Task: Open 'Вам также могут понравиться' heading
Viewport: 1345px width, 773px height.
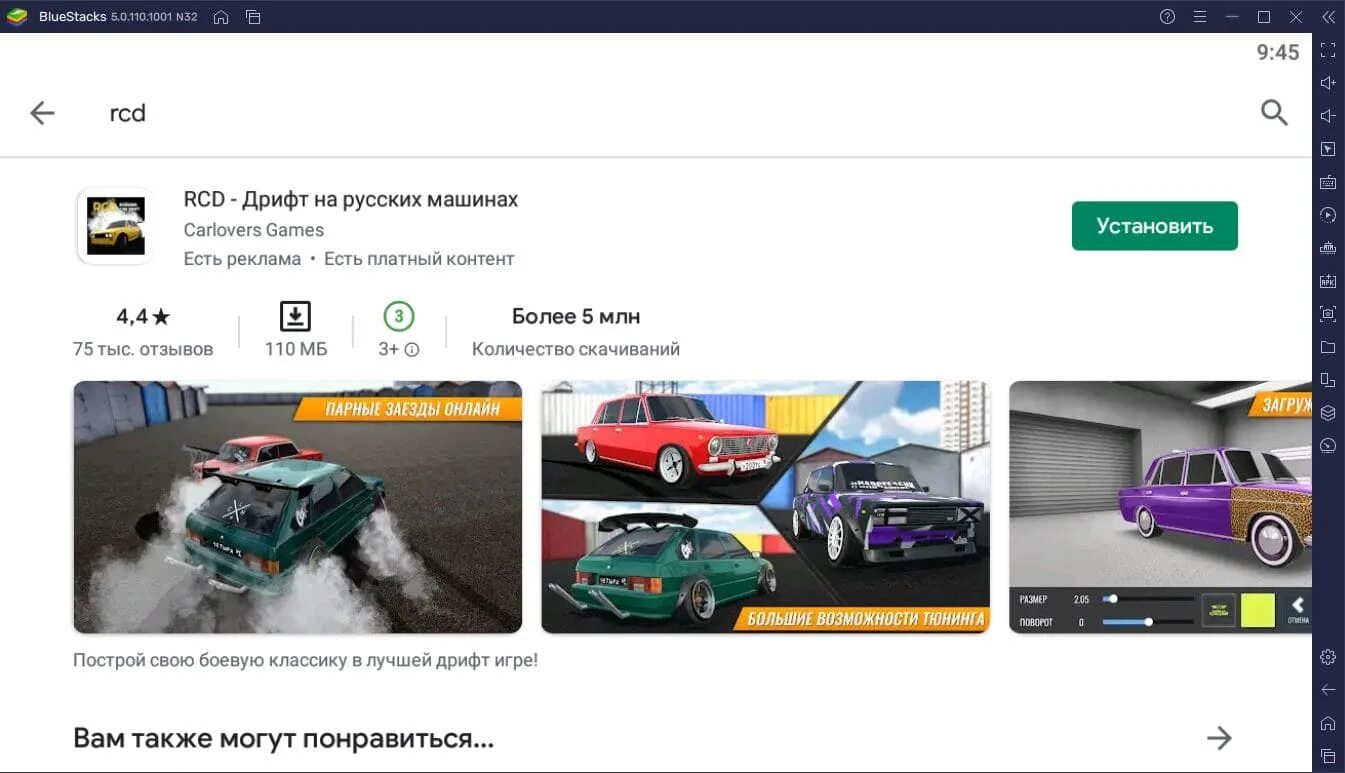Action: (284, 739)
